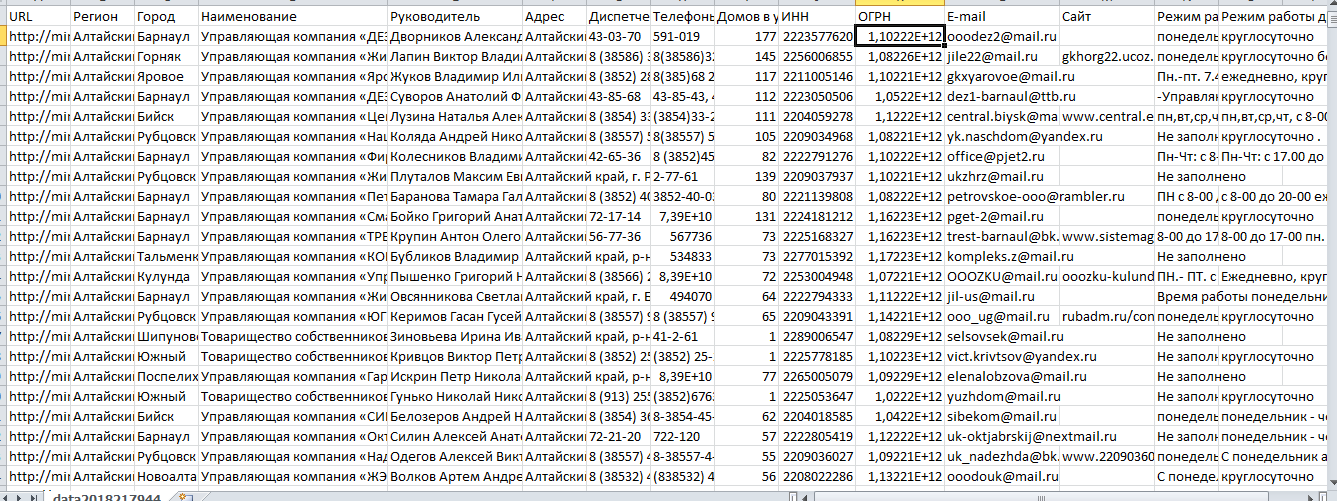Select the Тальменка city cell

166,257
